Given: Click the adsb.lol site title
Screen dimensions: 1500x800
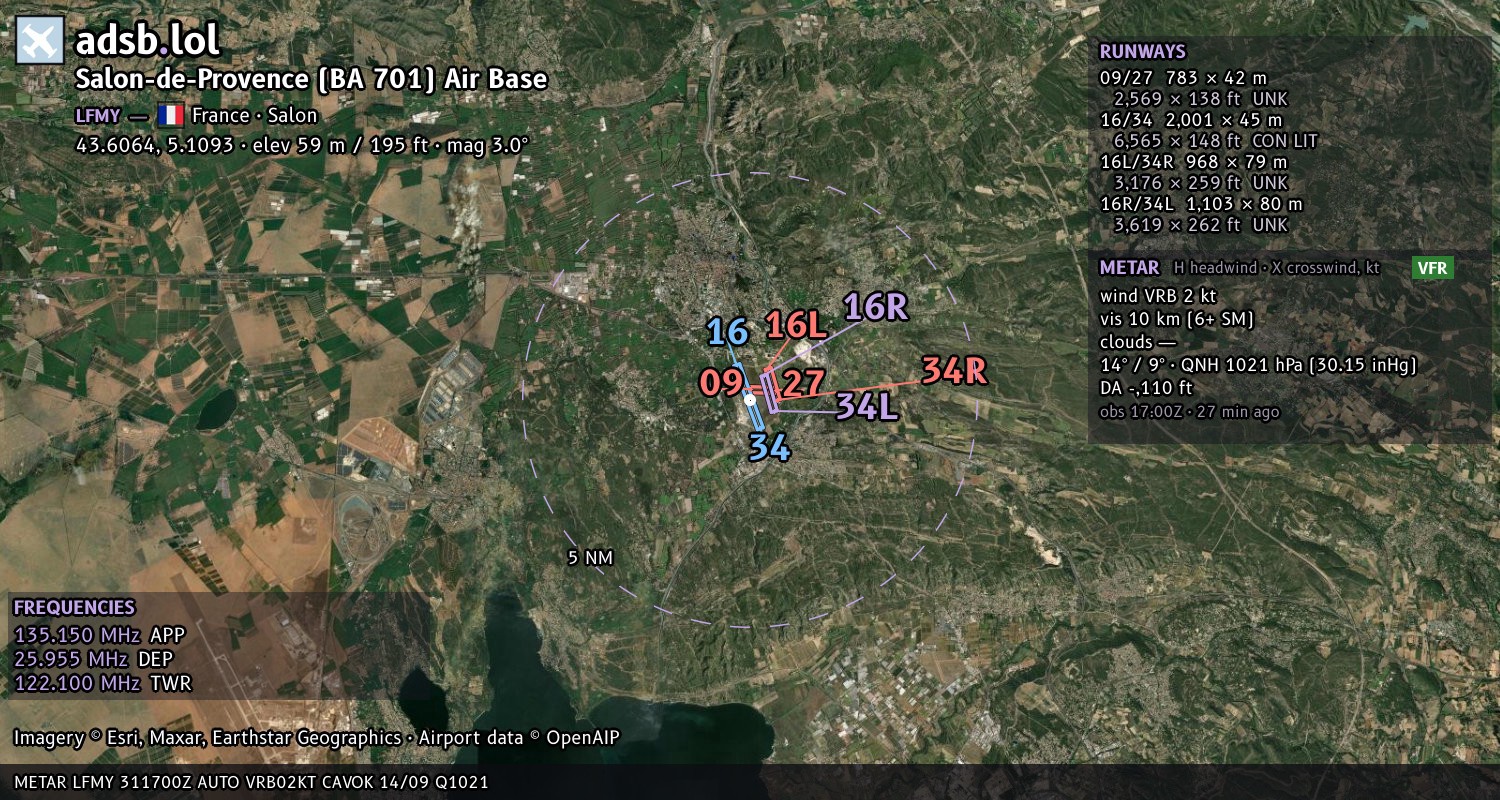Looking at the screenshot, I should pos(147,41).
